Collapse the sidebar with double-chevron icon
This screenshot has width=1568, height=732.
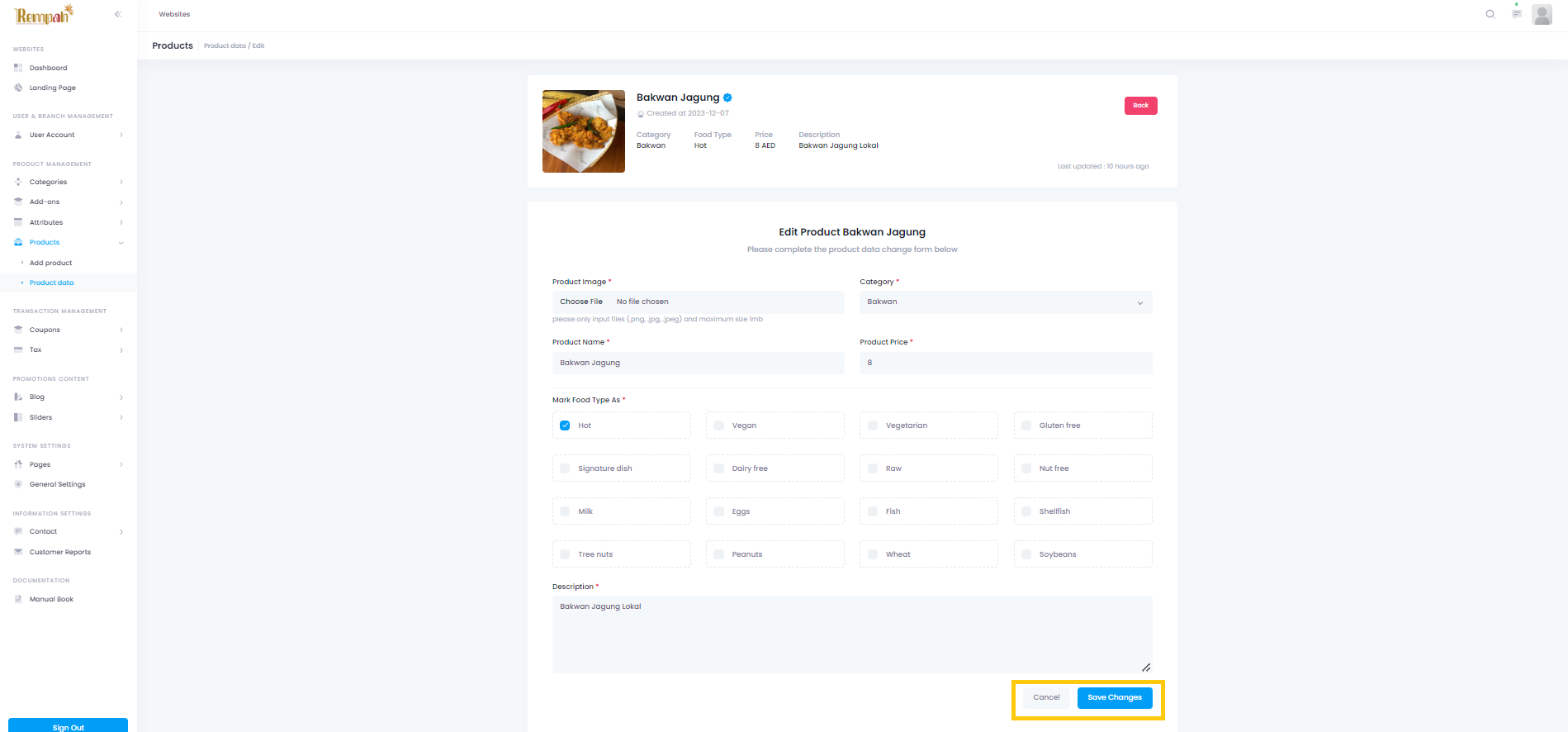(118, 14)
